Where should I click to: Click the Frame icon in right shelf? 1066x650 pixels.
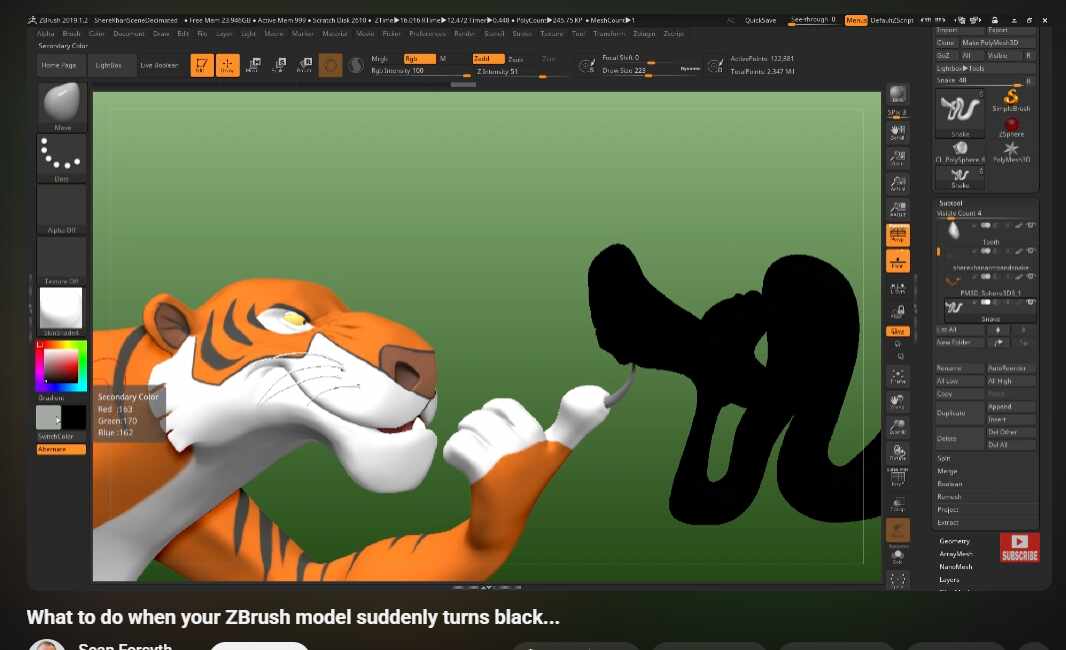pos(897,376)
